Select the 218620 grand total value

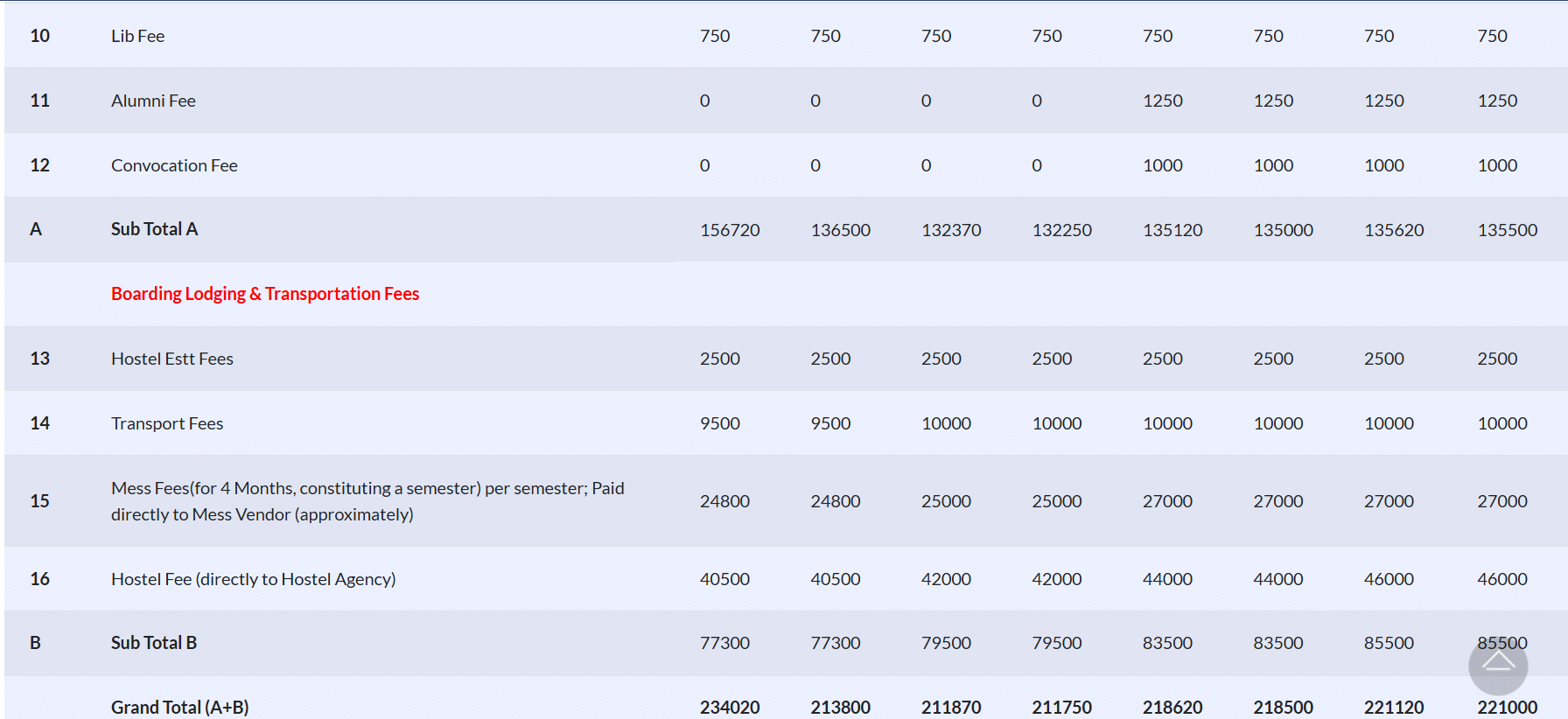tap(1172, 707)
